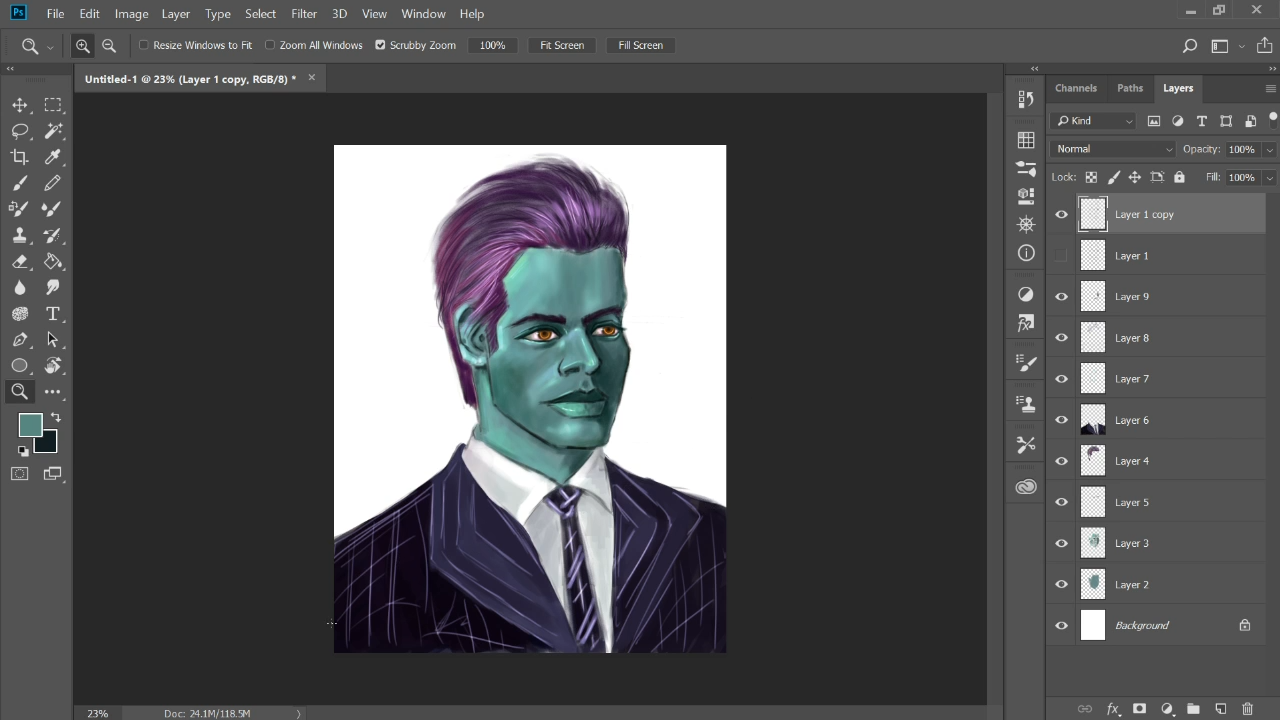Hide Layer 6 visibility eye
1280x720 pixels.
click(x=1061, y=420)
